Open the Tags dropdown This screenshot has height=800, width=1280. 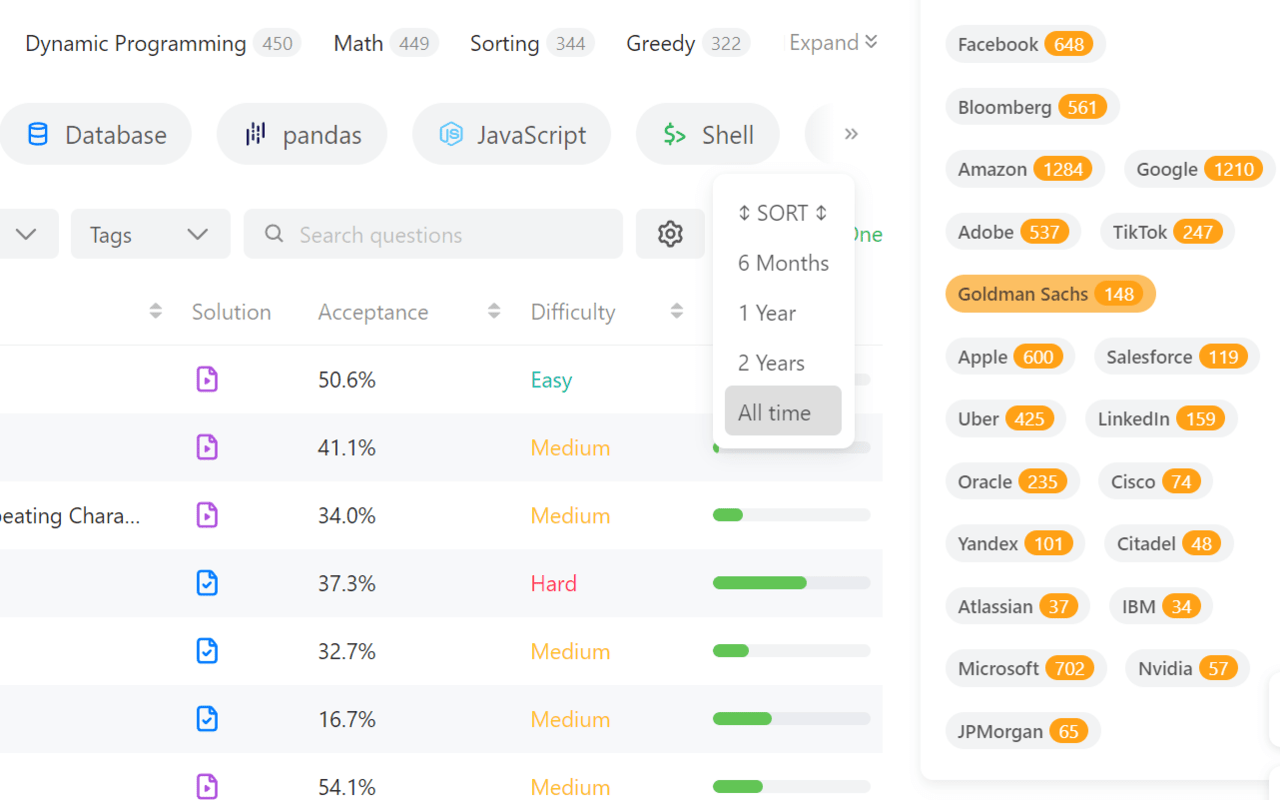(150, 234)
